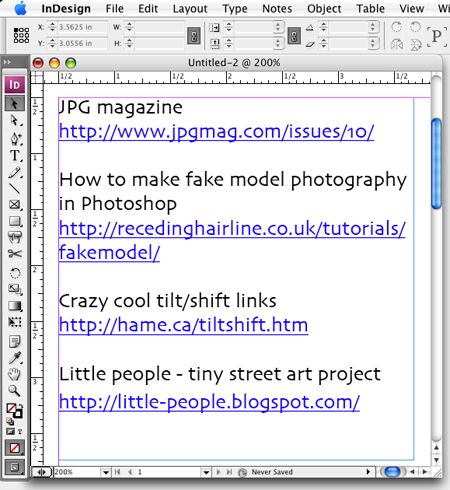Screen dimensions: 450x490
Task: Click the Flip Vertical icon
Action: pos(416,44)
